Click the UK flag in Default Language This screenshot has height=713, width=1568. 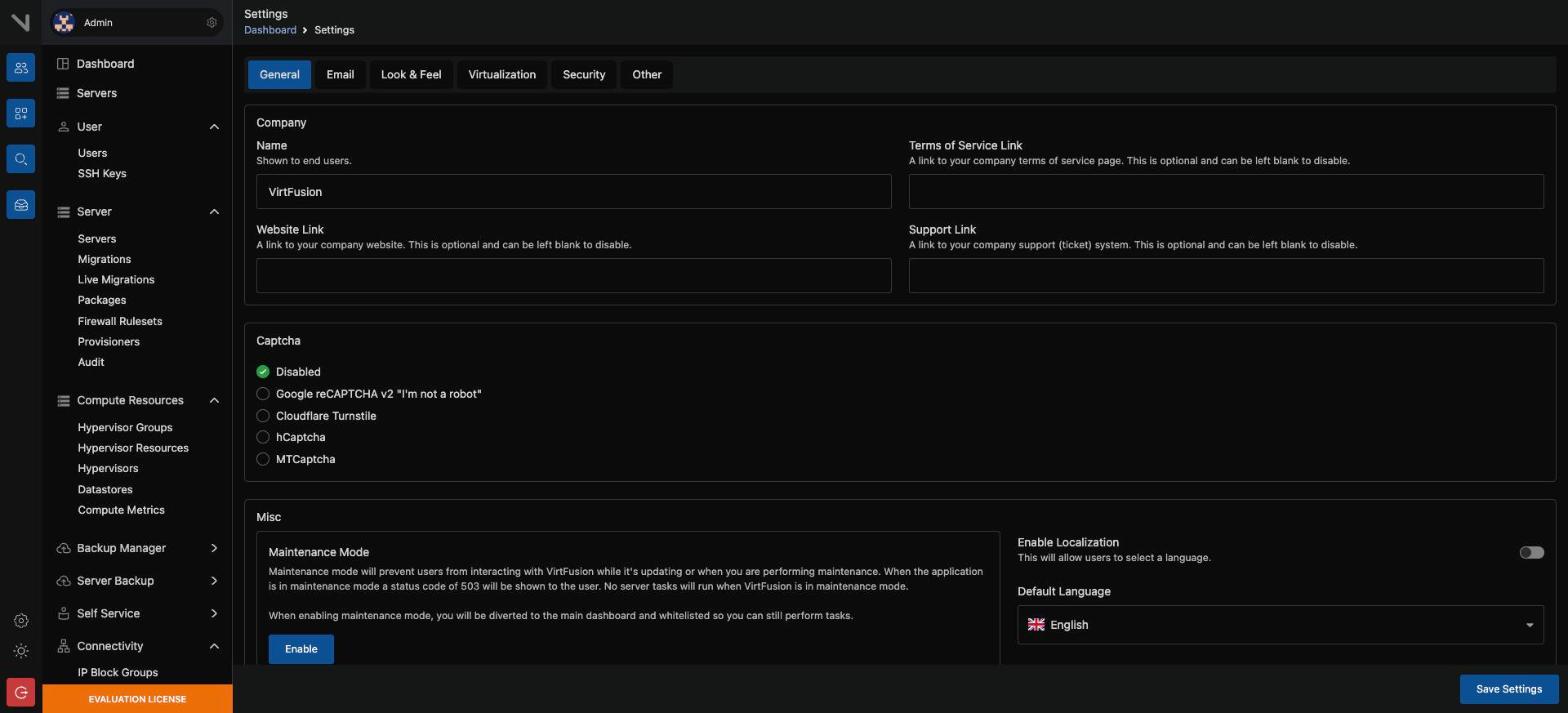(x=1036, y=625)
